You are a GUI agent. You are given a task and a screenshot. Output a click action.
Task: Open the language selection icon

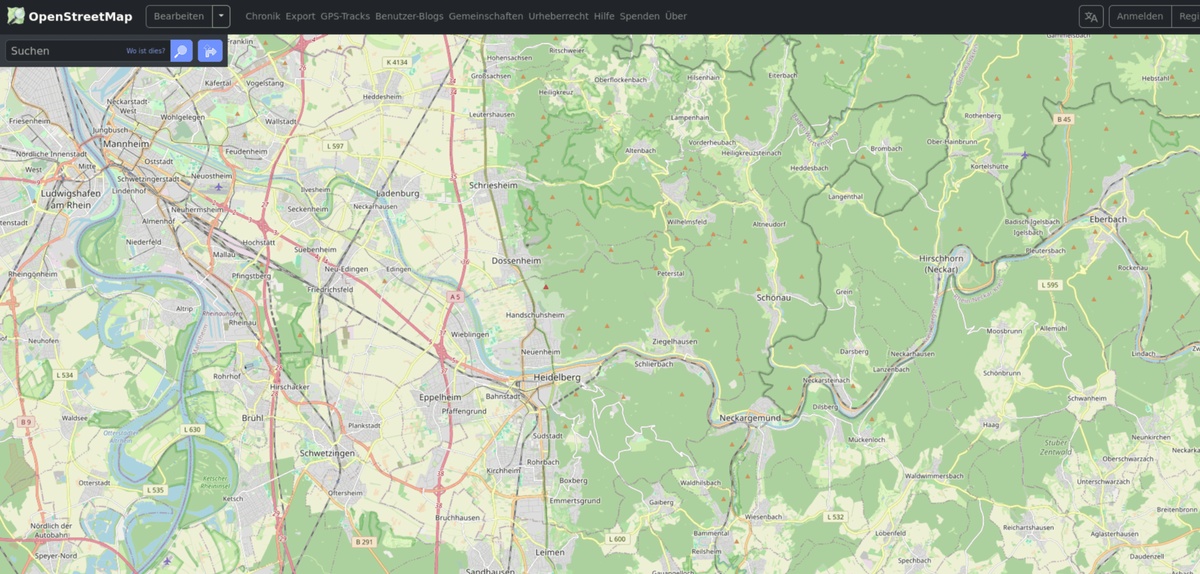pyautogui.click(x=1090, y=17)
